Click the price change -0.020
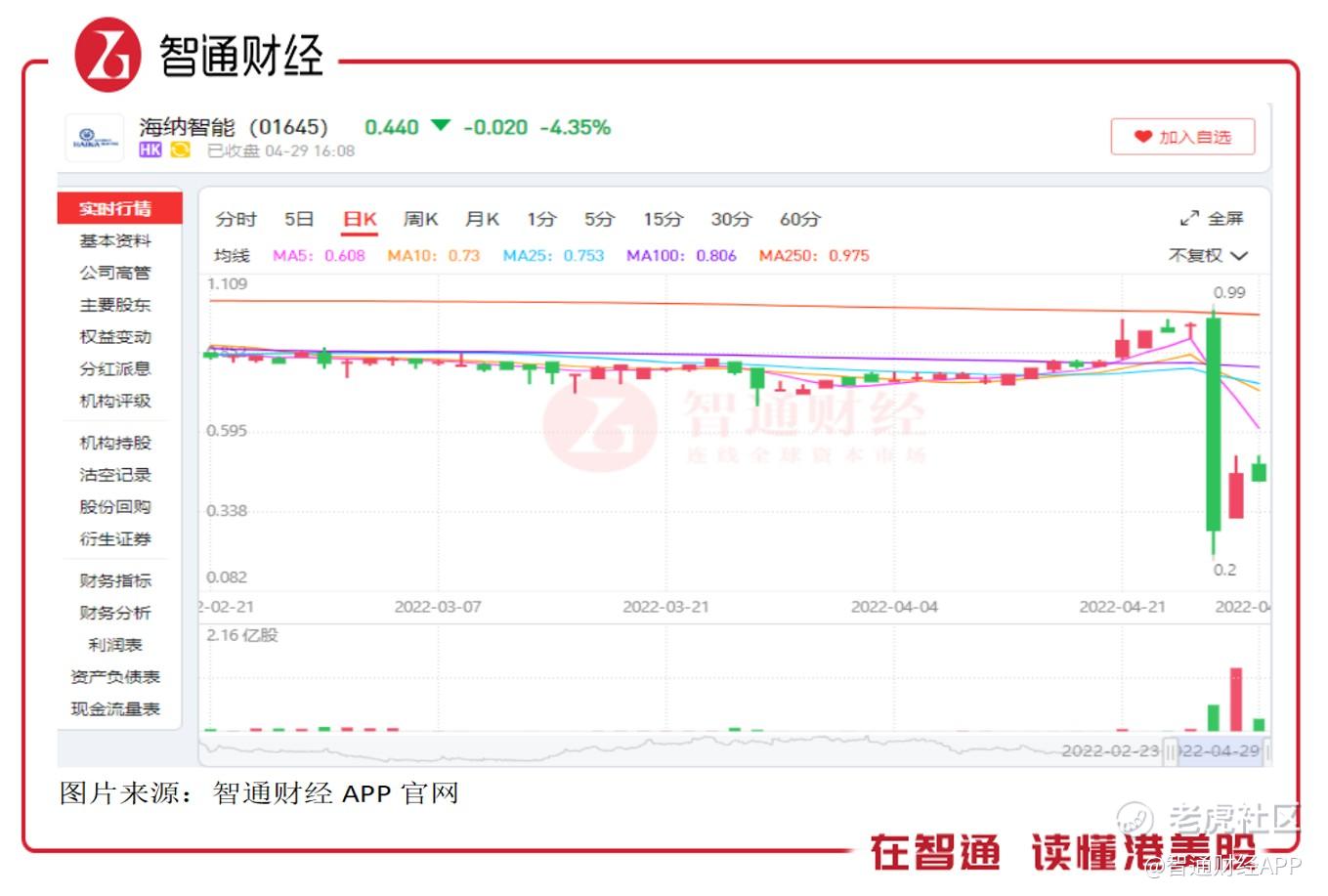 495,127
